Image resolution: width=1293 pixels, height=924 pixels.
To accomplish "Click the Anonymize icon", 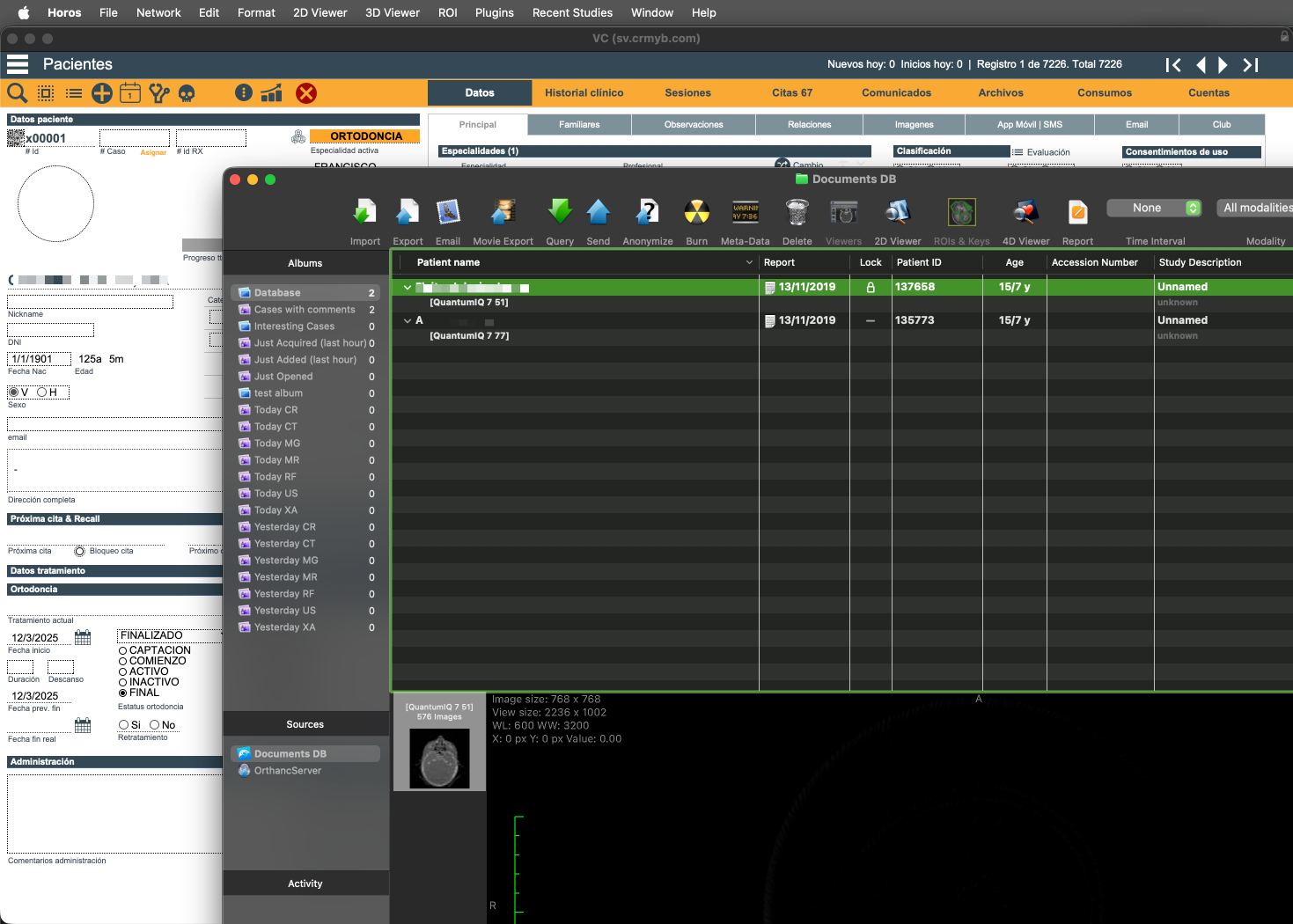I will coord(648,212).
